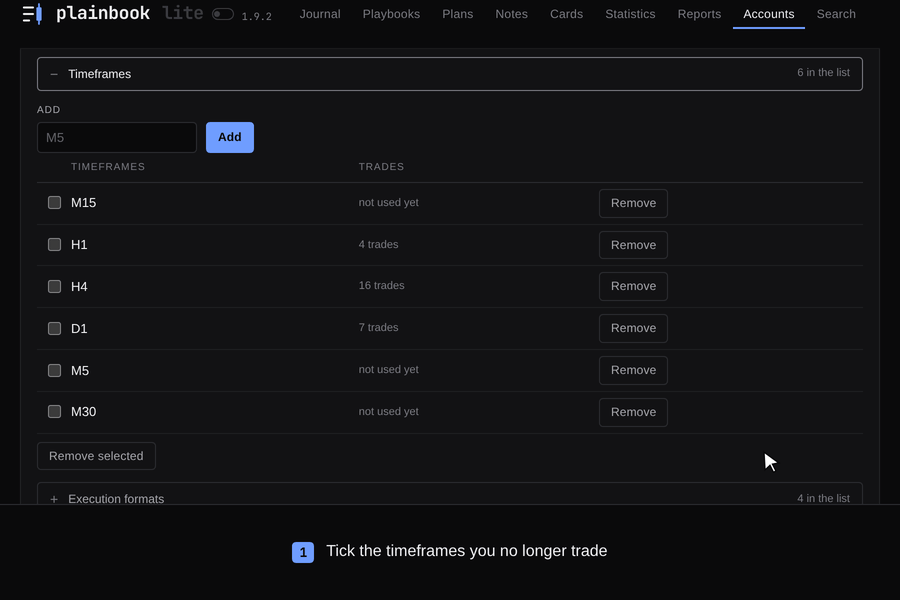
Task: View the Statistics tab
Action: tap(630, 14)
